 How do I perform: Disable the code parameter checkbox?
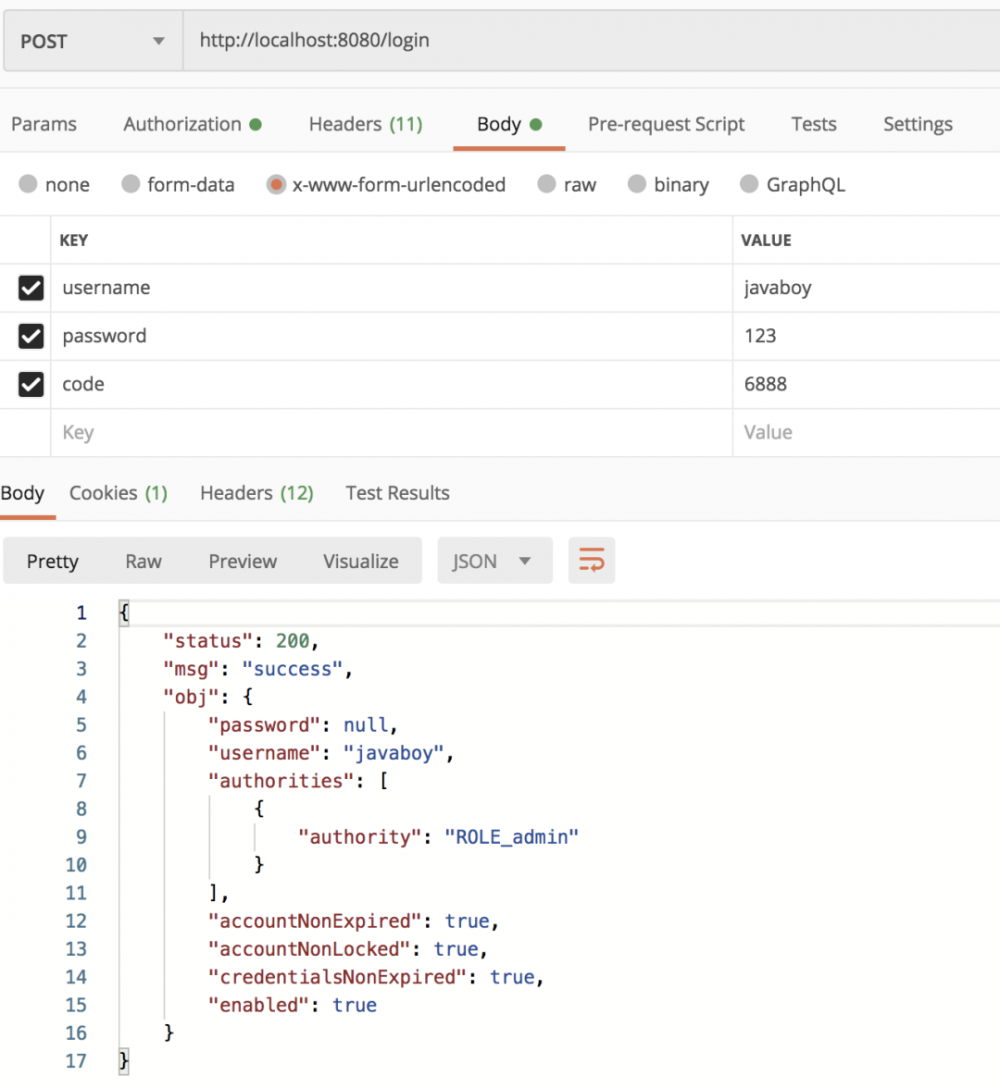tap(31, 384)
